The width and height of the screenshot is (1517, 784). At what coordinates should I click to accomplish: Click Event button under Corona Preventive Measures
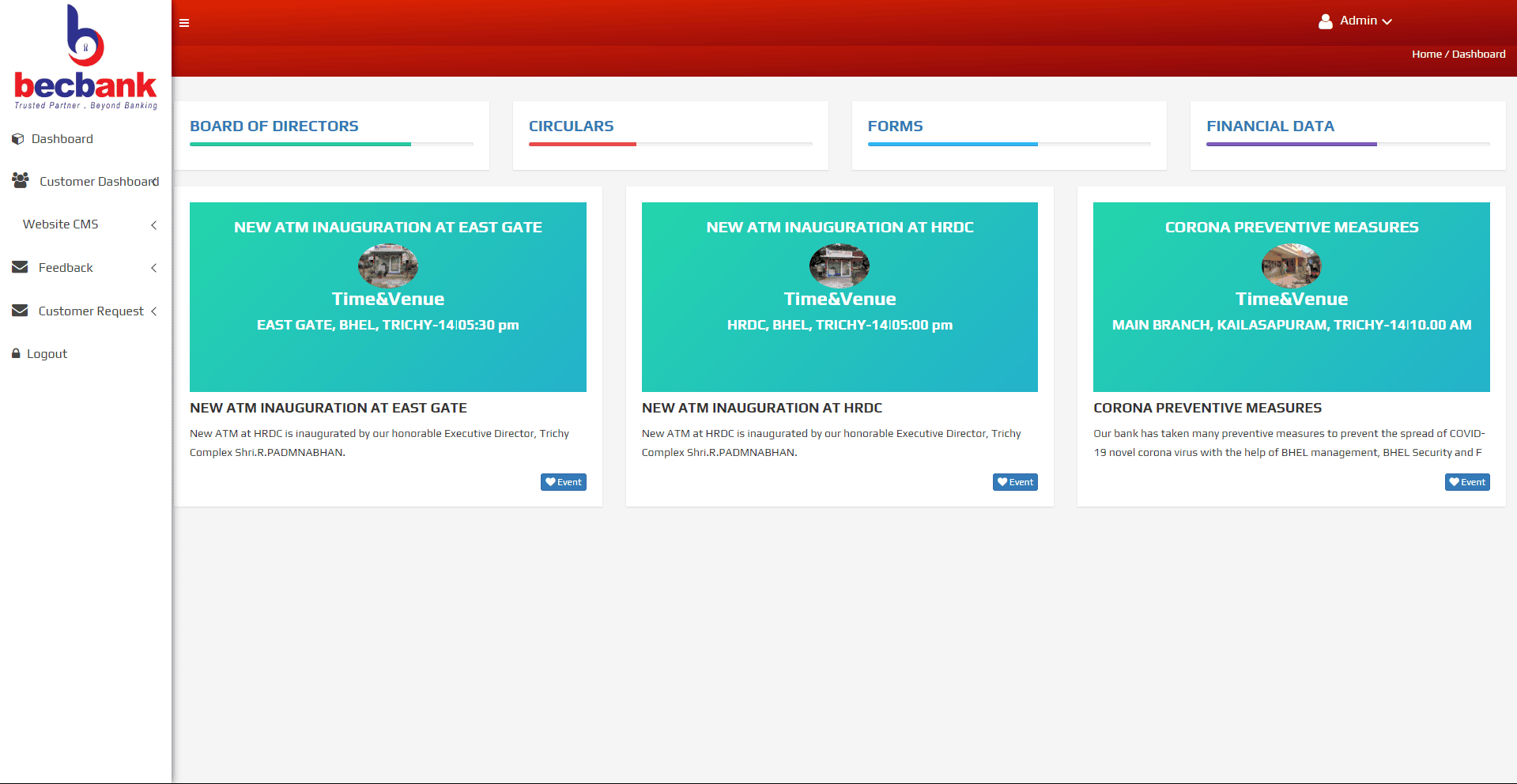tap(1467, 482)
